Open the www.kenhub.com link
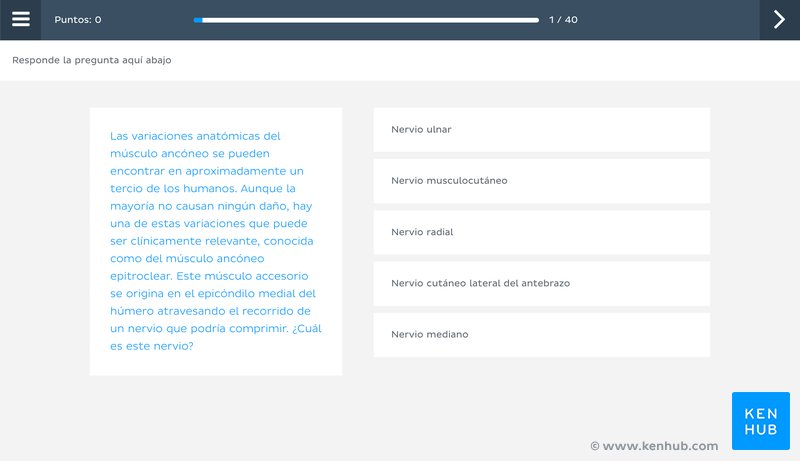This screenshot has height=461, width=800. (x=654, y=446)
